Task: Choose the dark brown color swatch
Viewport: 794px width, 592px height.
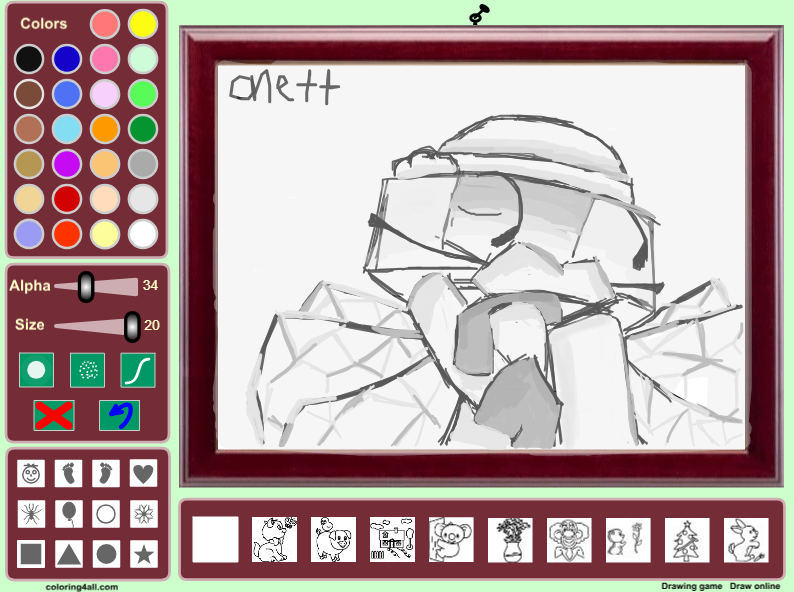Action: click(29, 94)
